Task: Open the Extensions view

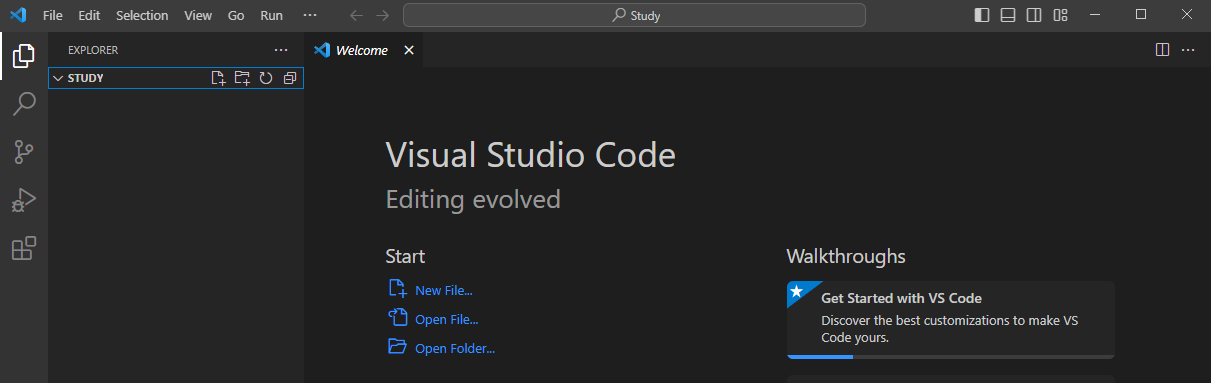Action: pos(24,248)
